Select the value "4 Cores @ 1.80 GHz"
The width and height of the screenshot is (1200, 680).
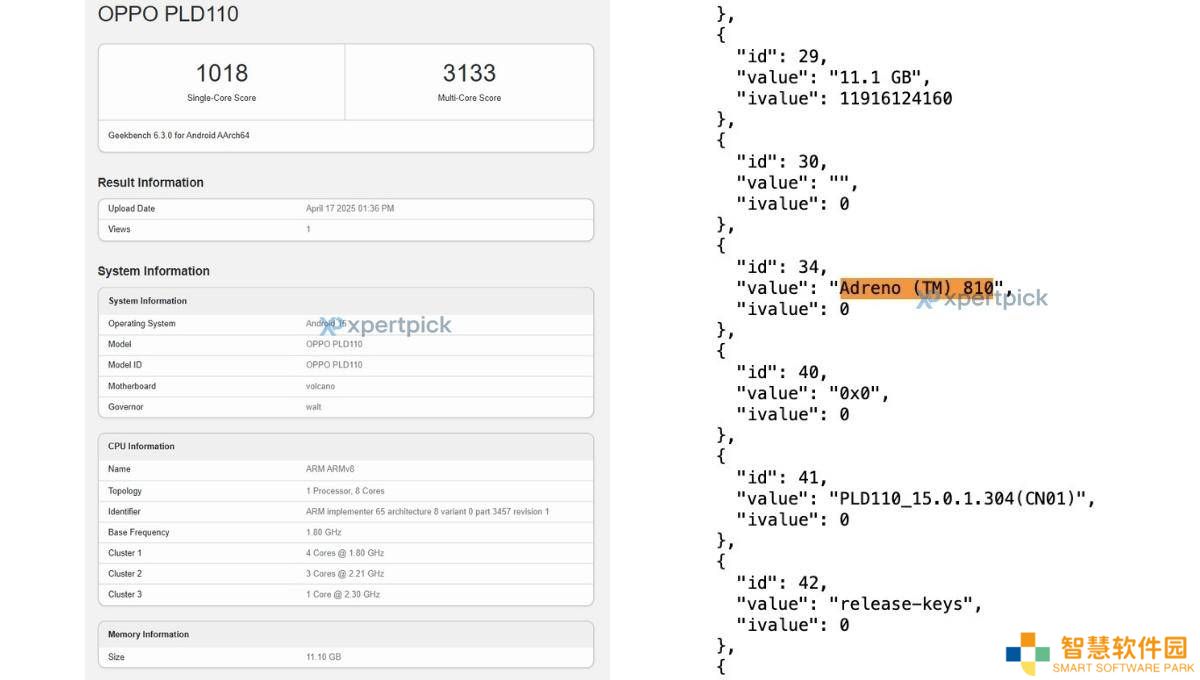(x=345, y=553)
